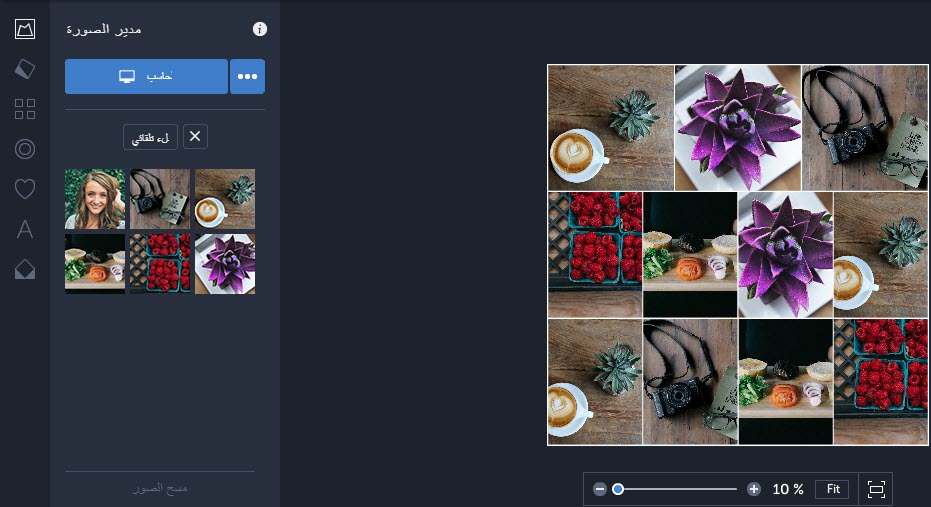Open the Image Manager sidebar icon
Viewport: 931px width, 507px height.
coord(25,29)
